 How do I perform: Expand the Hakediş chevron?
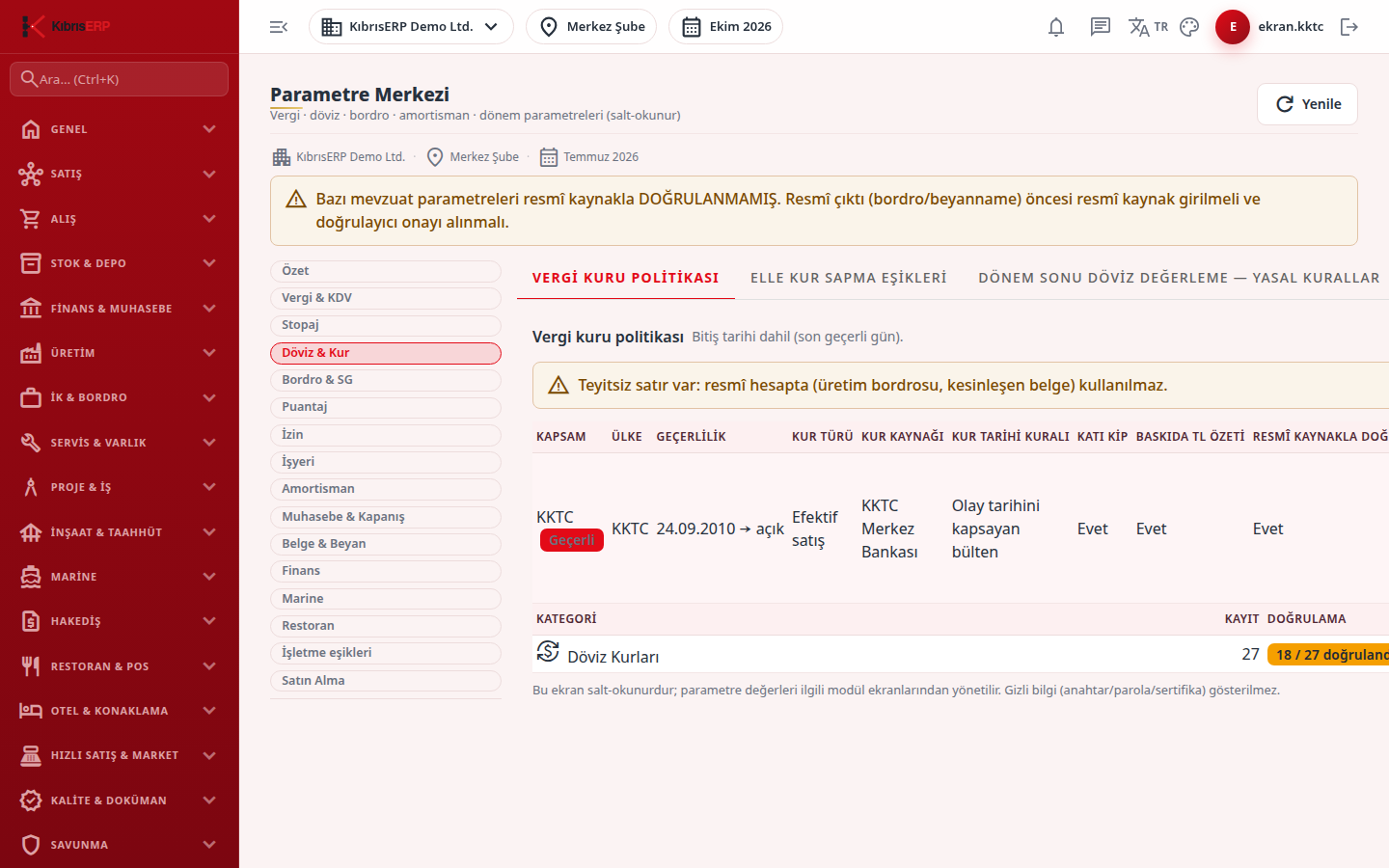pos(209,621)
